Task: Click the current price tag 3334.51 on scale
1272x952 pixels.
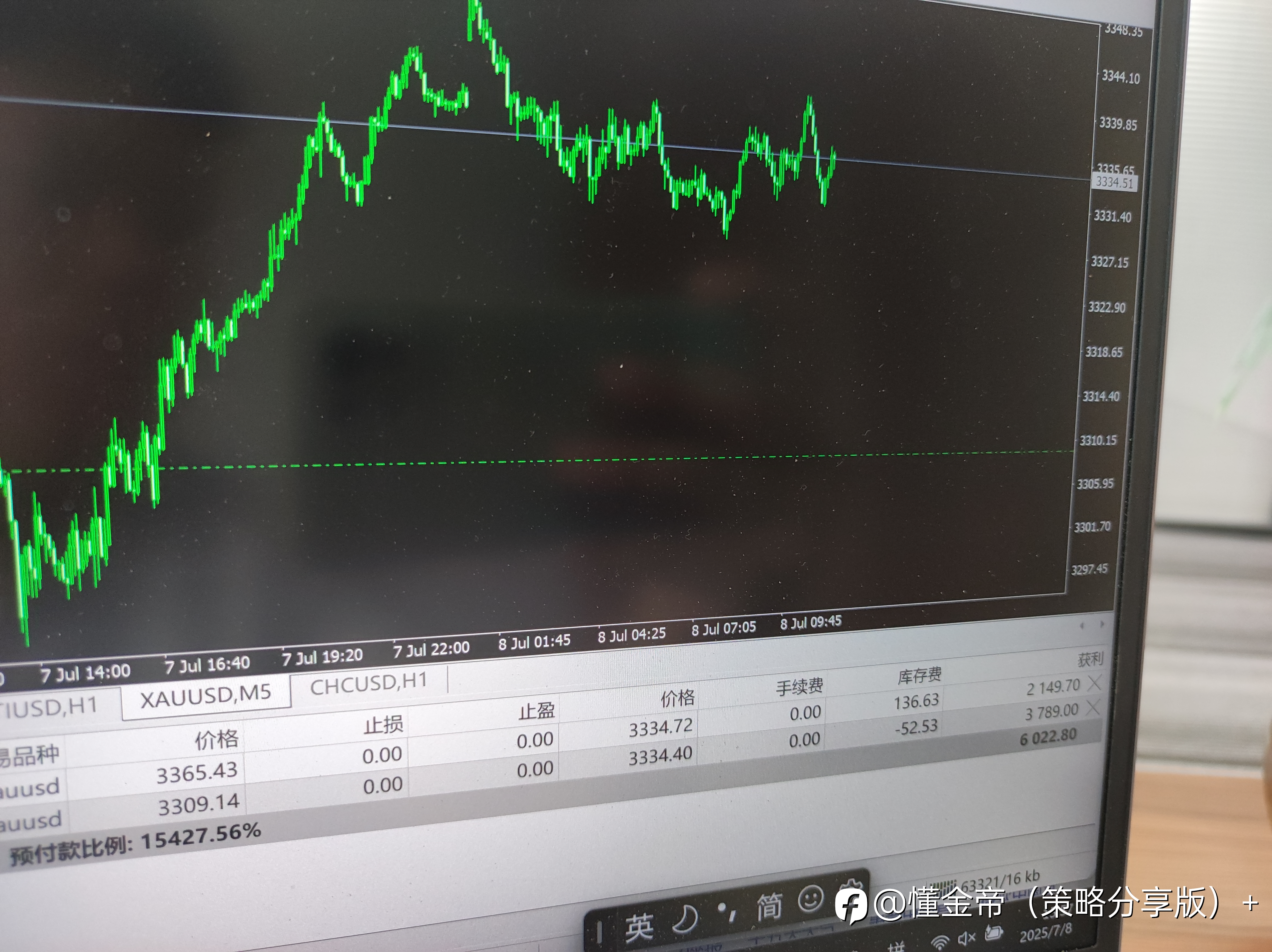Action: [x=1114, y=182]
